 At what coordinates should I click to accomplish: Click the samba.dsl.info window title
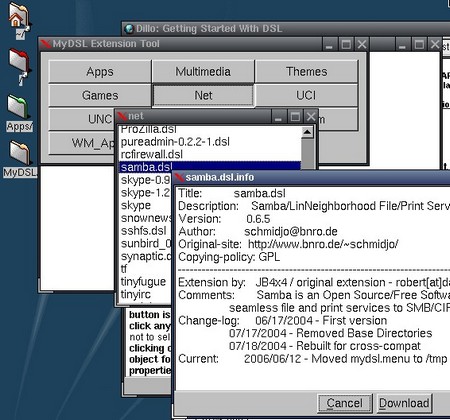(220, 177)
